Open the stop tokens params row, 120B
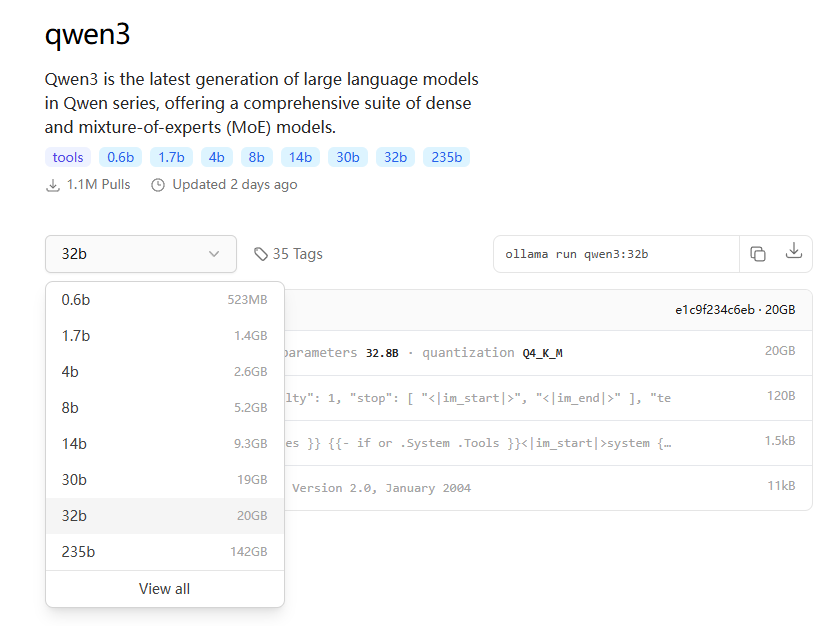The height and width of the screenshot is (626, 835). pos(548,398)
